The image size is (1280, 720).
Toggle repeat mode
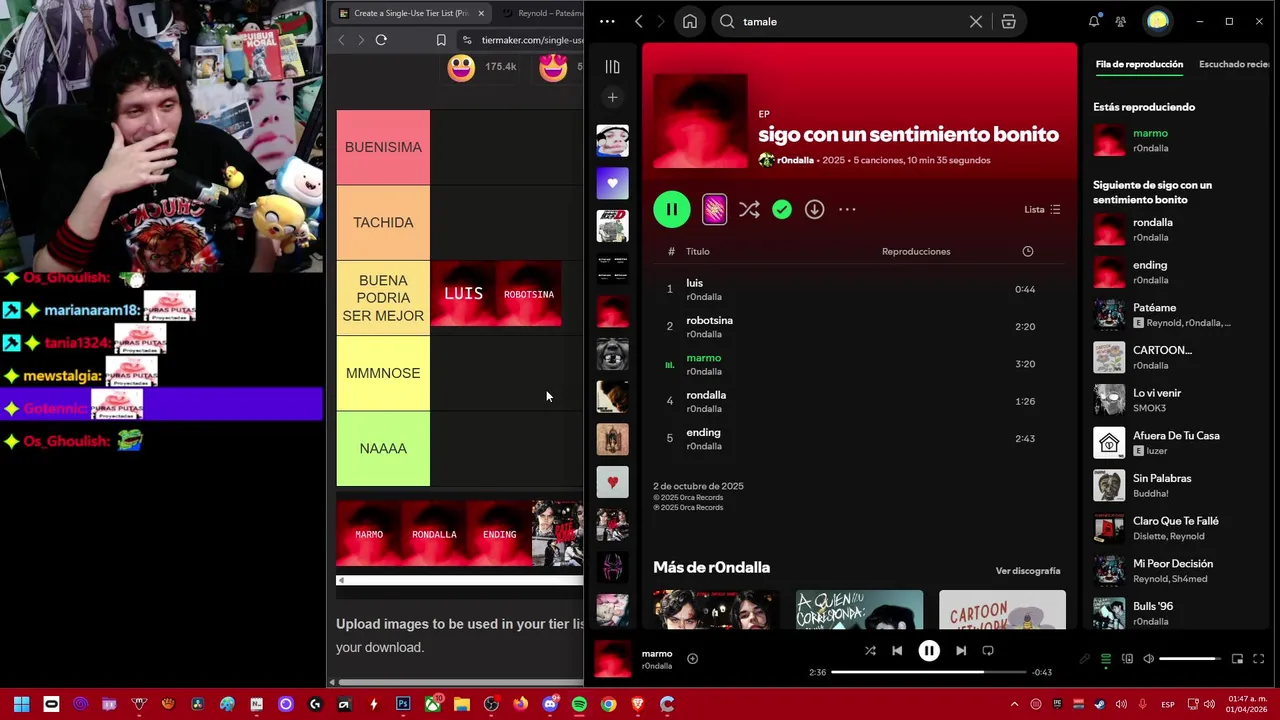988,650
